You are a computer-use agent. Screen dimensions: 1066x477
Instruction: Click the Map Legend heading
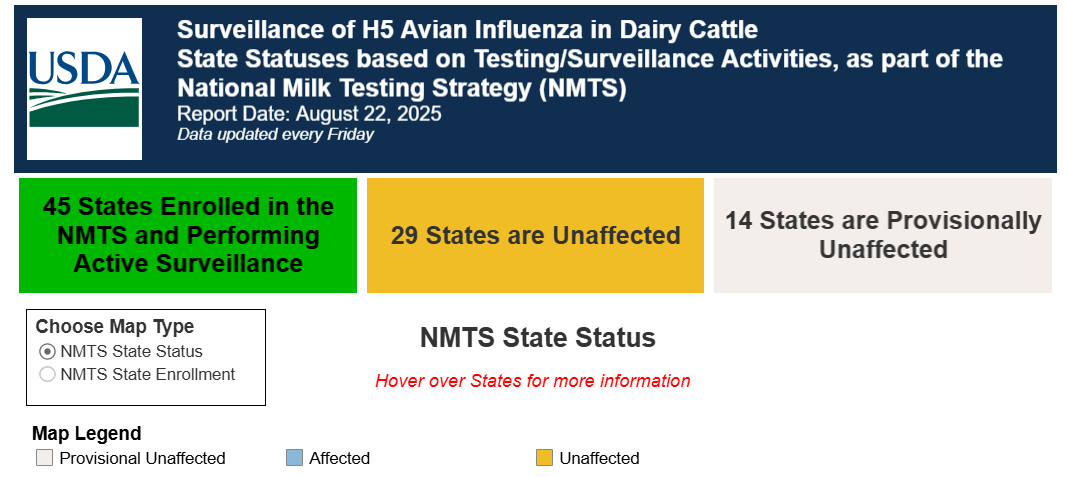point(87,434)
